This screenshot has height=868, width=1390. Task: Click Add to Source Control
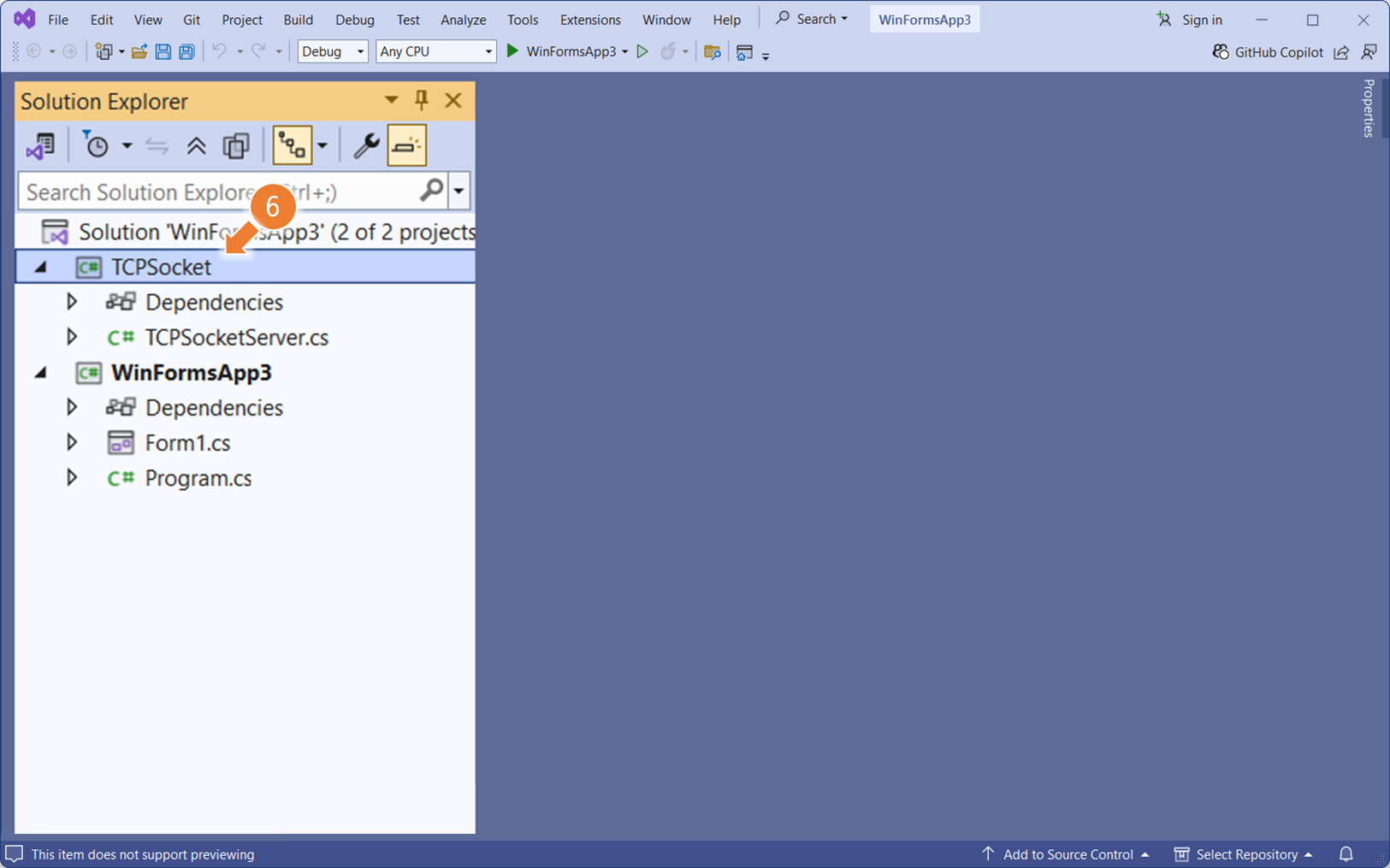click(1066, 853)
